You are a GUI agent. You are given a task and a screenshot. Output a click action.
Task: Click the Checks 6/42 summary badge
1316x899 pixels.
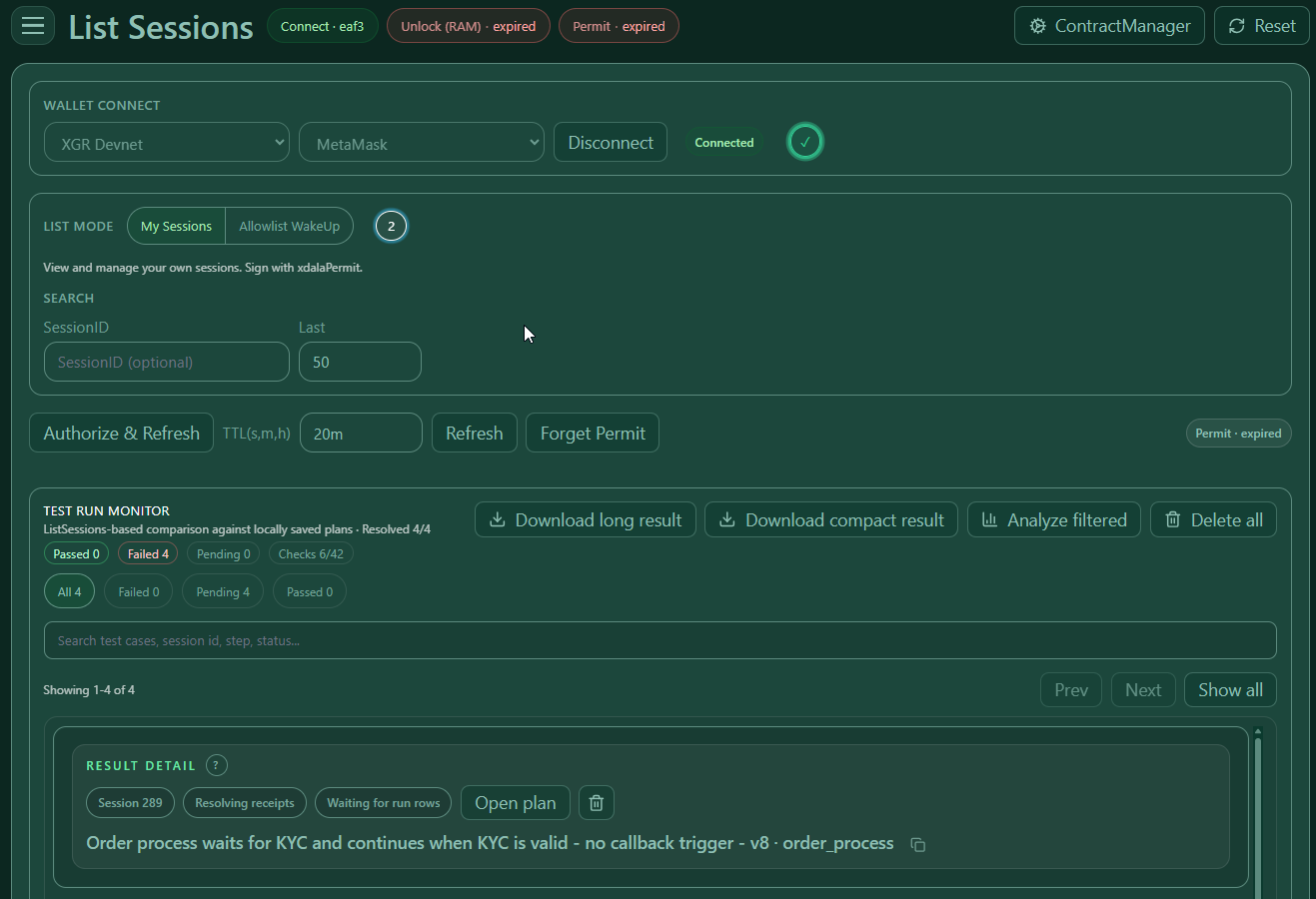311,553
